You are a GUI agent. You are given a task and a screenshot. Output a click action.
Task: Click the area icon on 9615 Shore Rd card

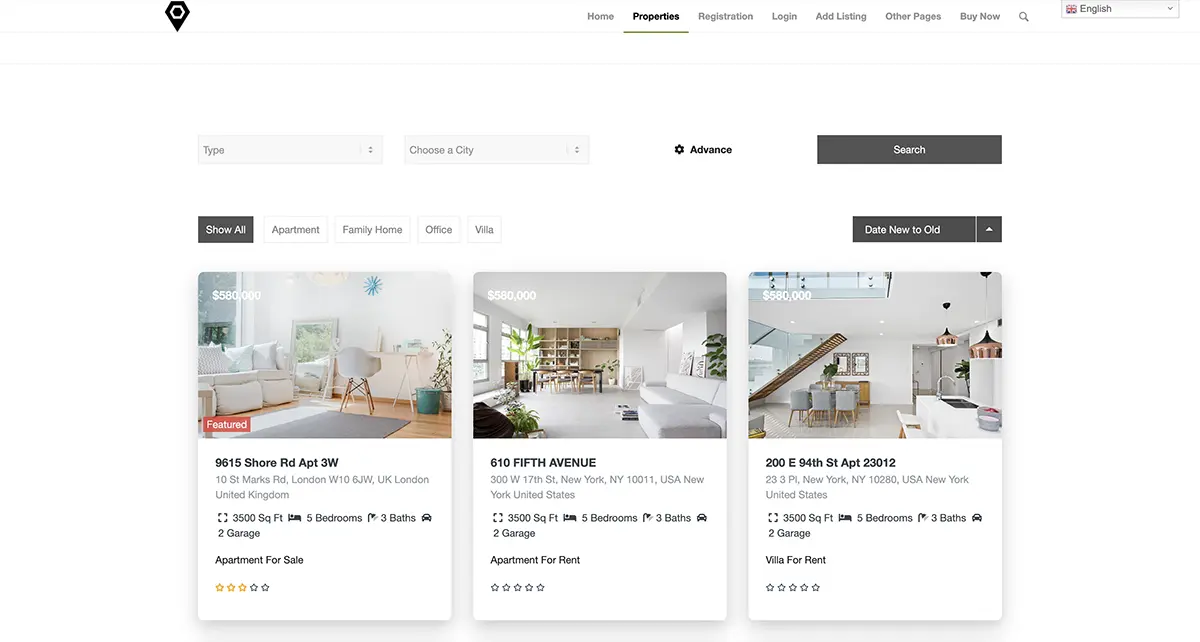point(222,518)
